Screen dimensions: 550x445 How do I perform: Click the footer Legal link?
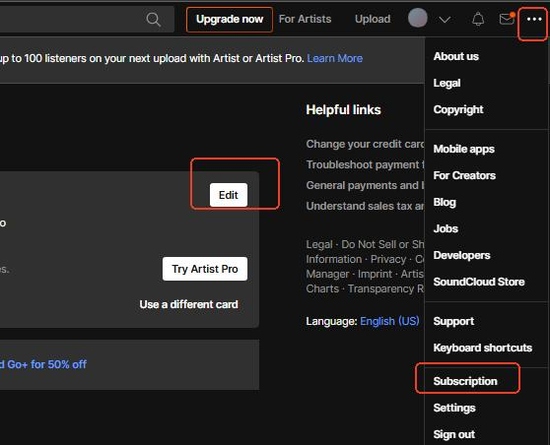point(319,244)
